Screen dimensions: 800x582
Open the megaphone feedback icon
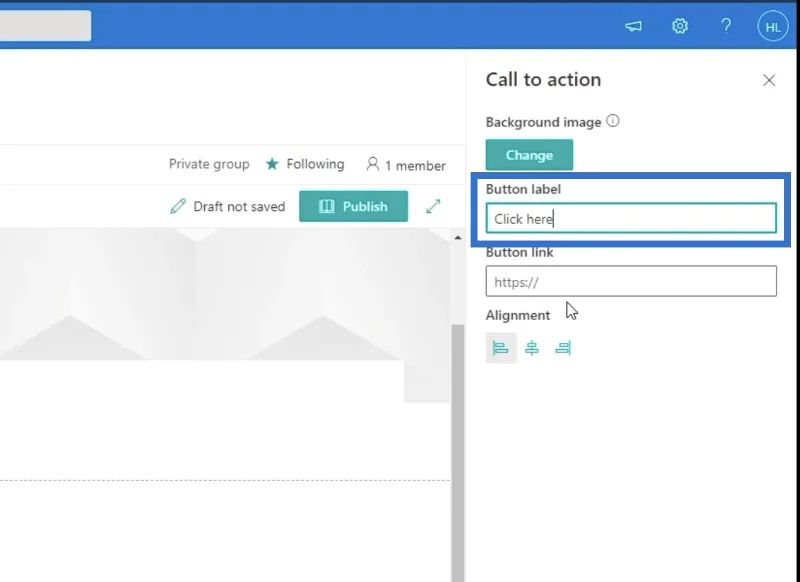(633, 26)
